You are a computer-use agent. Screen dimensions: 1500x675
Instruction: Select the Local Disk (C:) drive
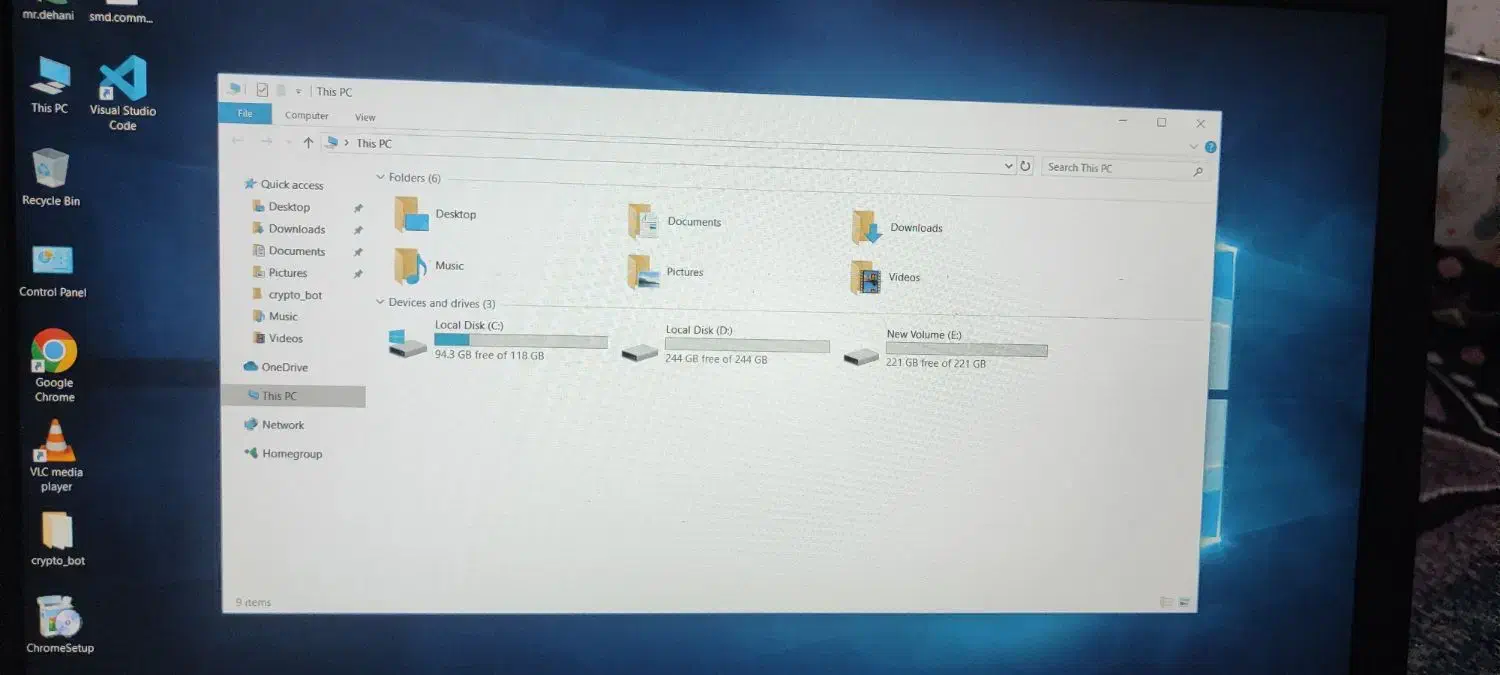tap(498, 341)
